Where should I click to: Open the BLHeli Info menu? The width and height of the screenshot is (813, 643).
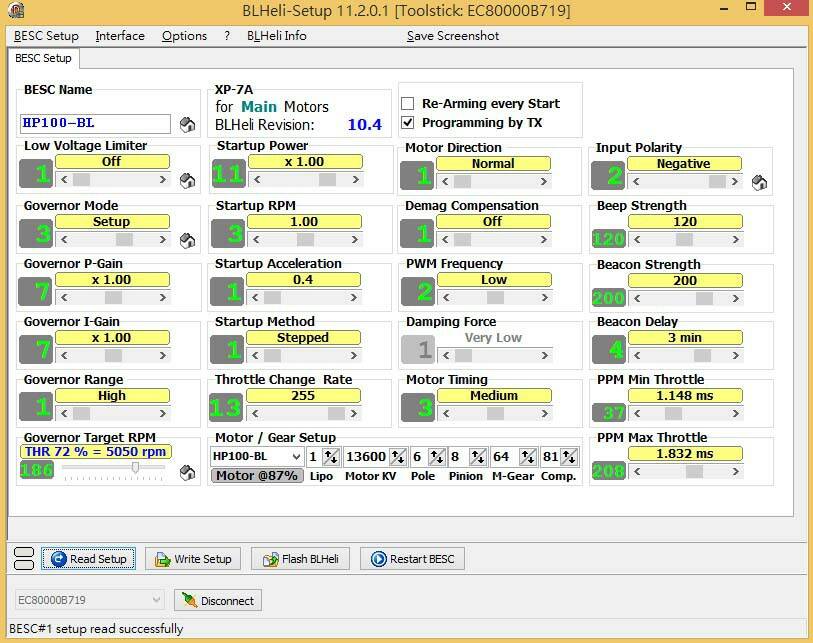(276, 36)
